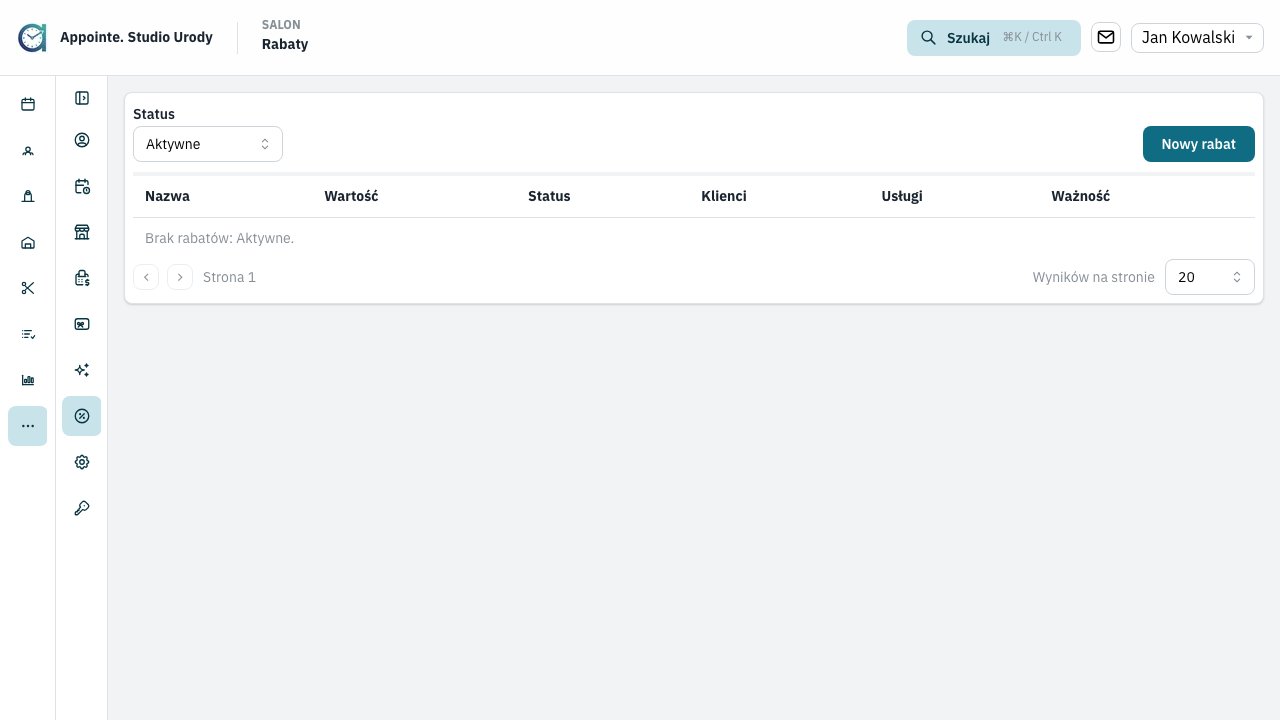Click the Appointe. Studio Urody title
The height and width of the screenshot is (720, 1280).
pyautogui.click(x=136, y=38)
